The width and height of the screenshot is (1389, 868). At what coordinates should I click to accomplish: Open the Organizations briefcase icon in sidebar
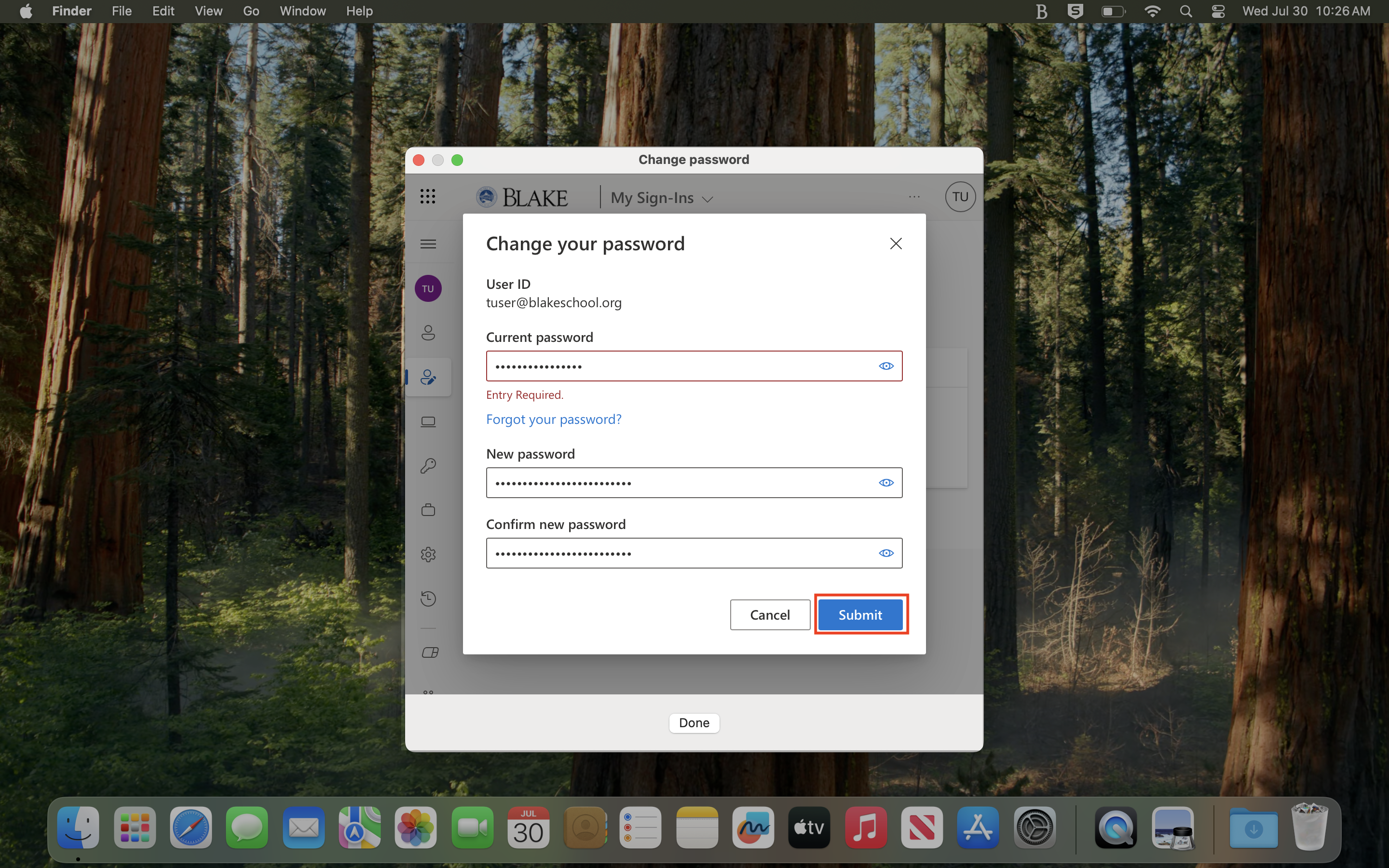point(428,510)
